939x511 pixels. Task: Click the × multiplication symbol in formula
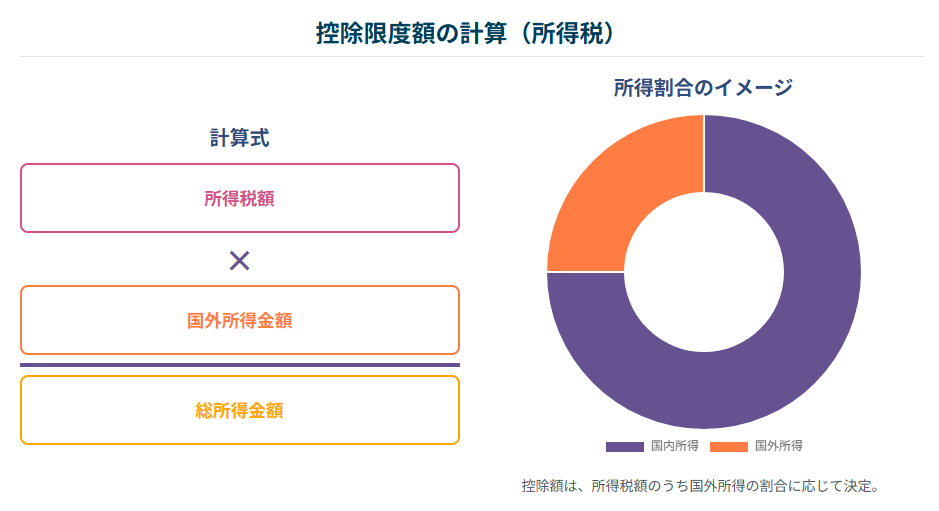pyautogui.click(x=239, y=261)
